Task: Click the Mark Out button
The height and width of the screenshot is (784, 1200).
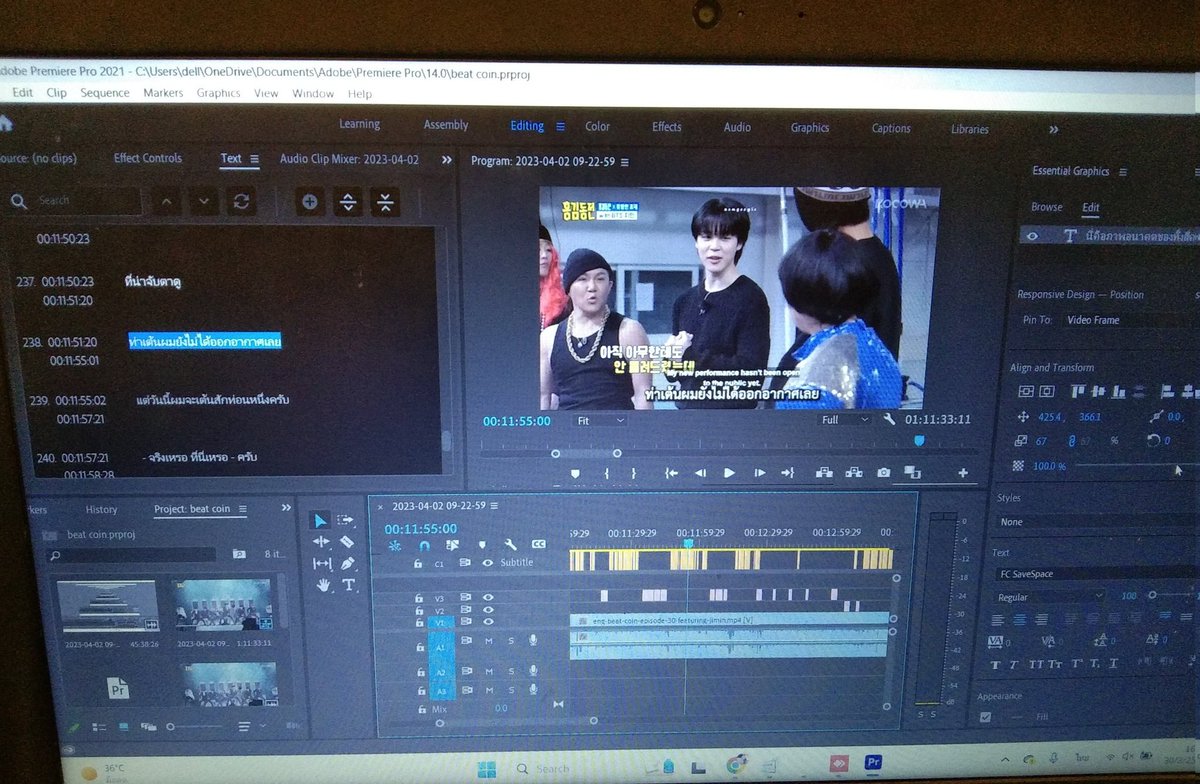Action: pyautogui.click(x=633, y=473)
